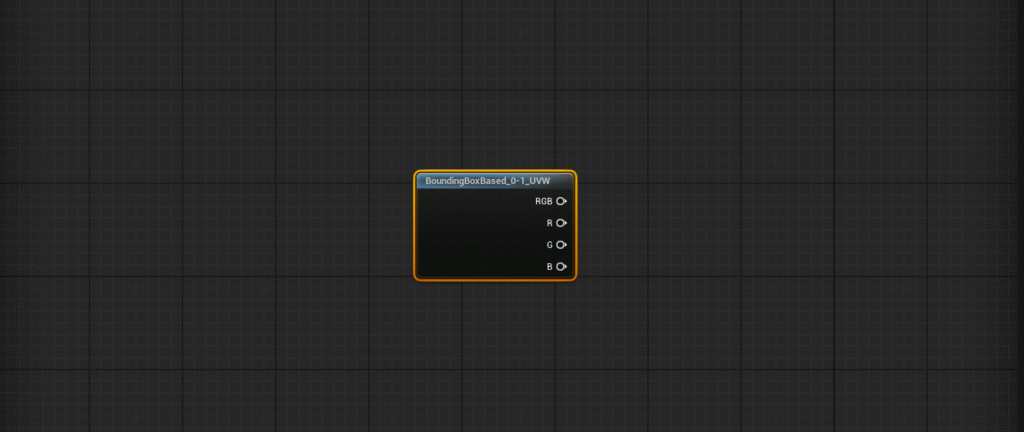Click the R output pin

561,223
